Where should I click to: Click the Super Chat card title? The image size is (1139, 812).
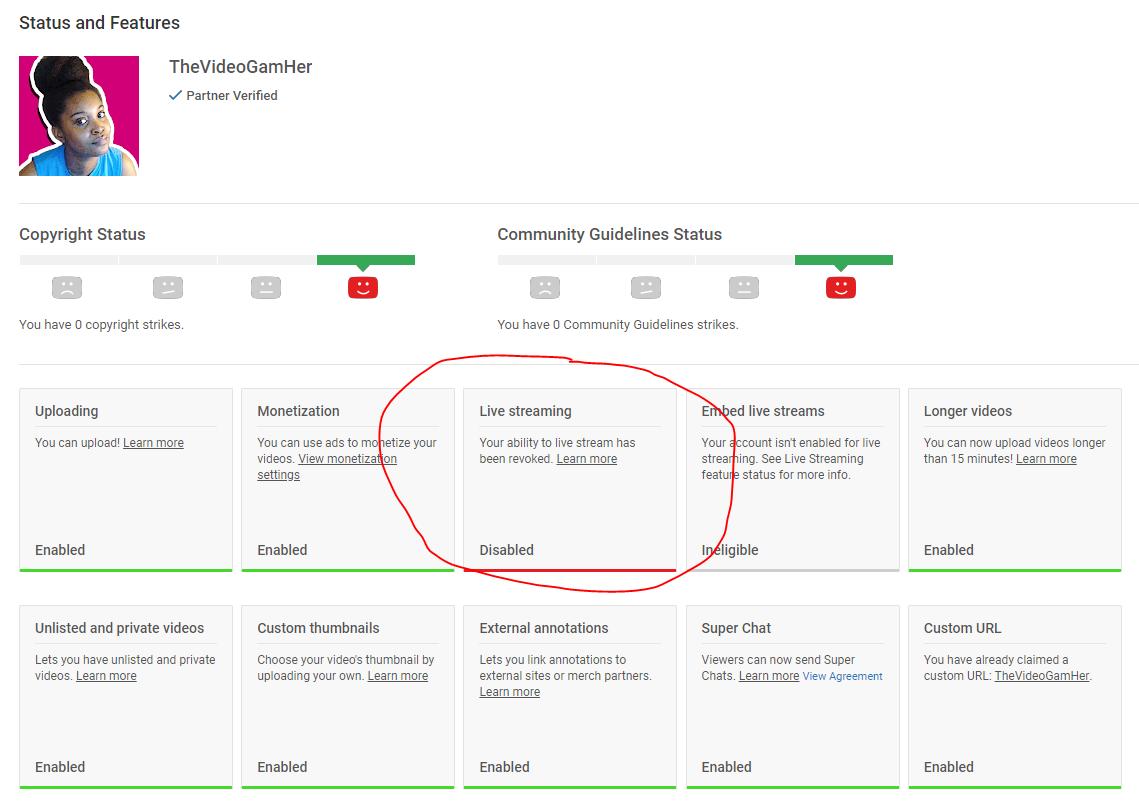click(736, 628)
